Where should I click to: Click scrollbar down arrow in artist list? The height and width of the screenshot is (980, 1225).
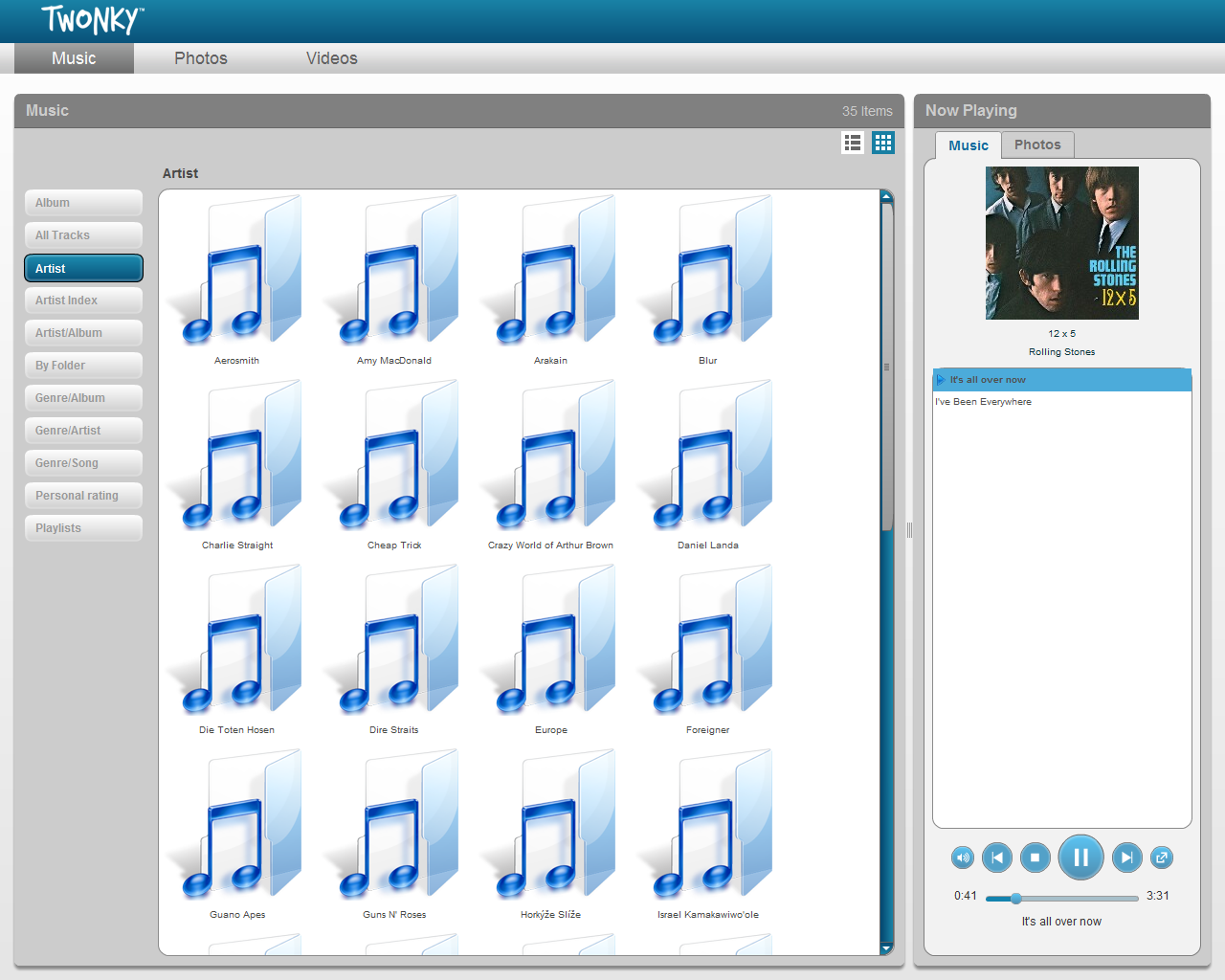point(886,947)
